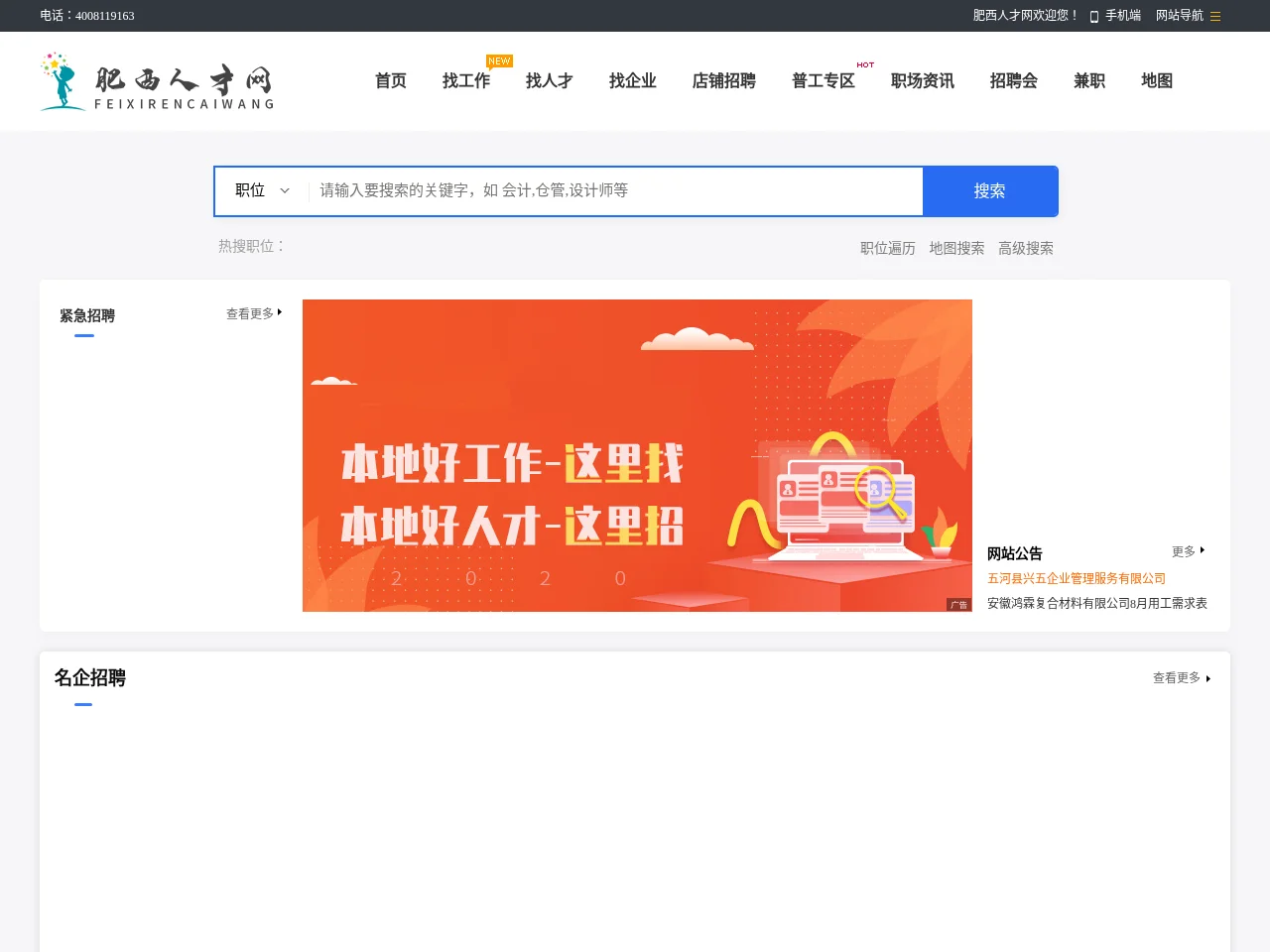Open 招聘会 navigation item

coord(1014,81)
